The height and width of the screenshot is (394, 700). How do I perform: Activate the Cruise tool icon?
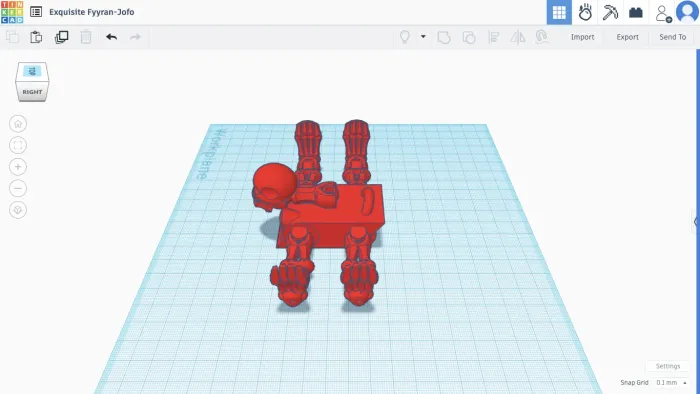click(x=542, y=37)
